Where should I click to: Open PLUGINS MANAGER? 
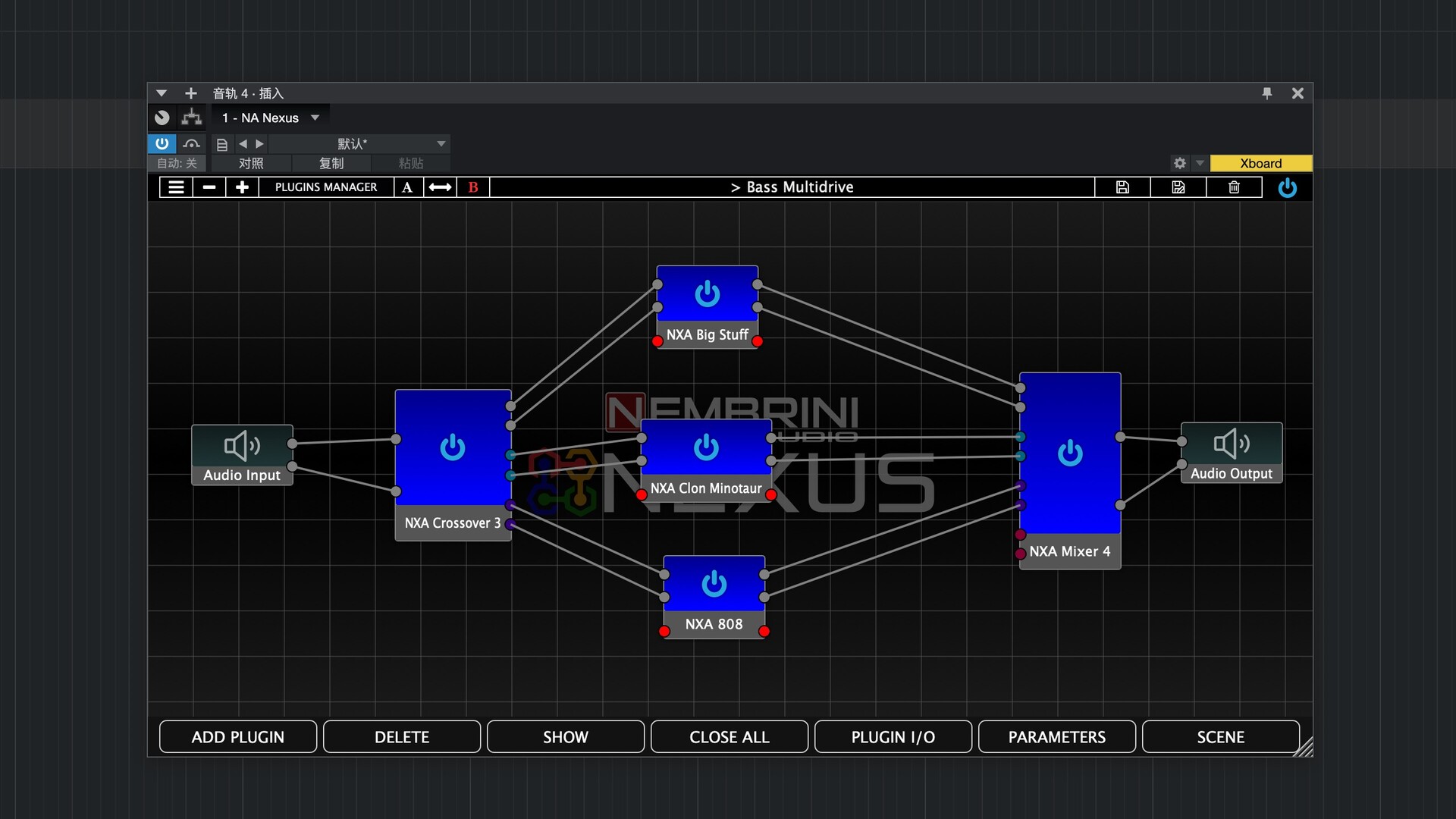coord(326,187)
